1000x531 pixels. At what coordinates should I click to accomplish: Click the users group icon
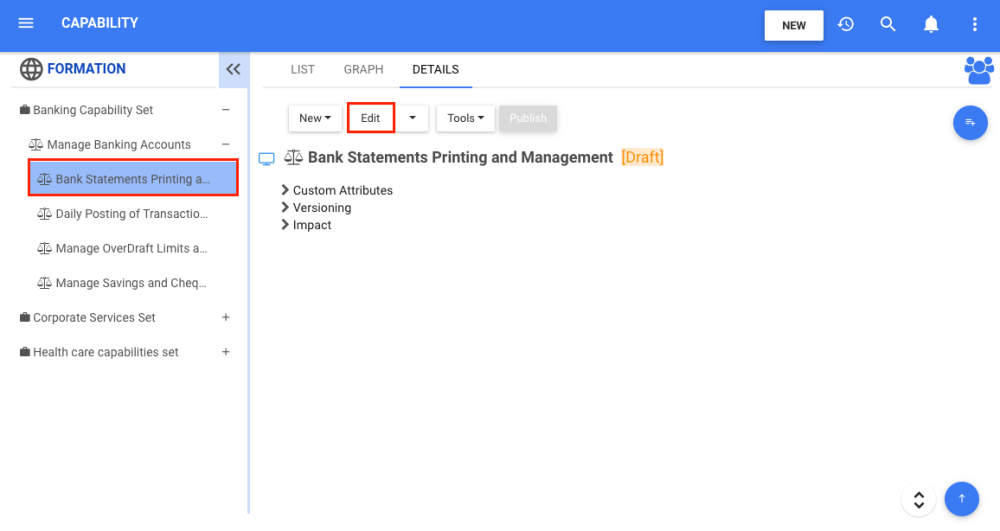click(x=978, y=70)
